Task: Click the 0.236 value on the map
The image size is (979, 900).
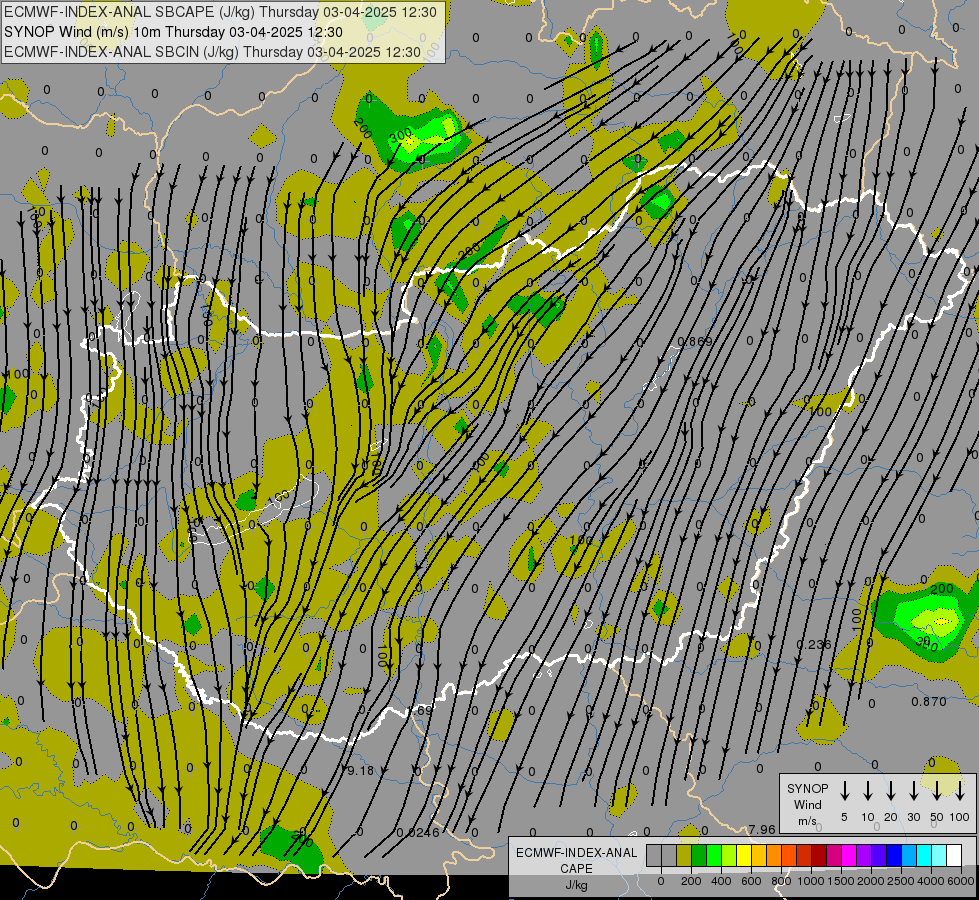Action: 814,645
